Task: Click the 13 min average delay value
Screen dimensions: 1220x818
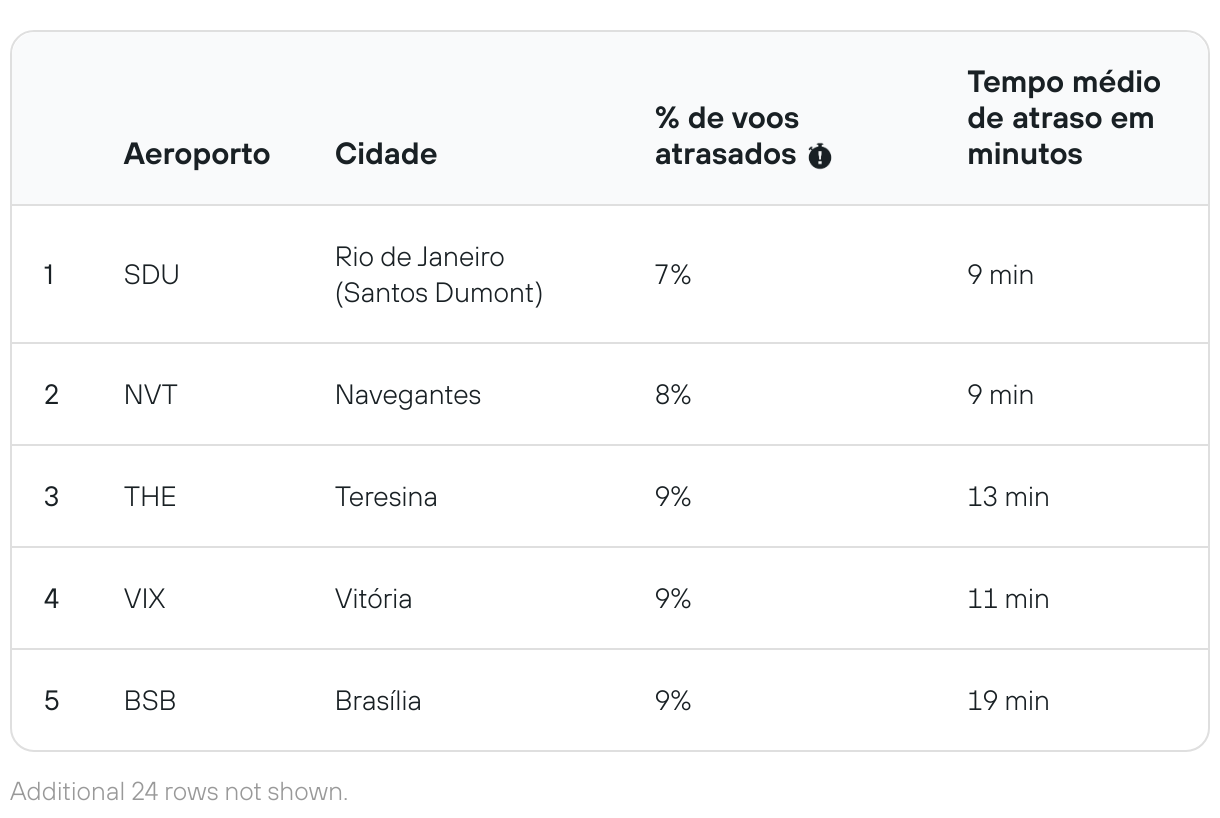Action: pyautogui.click(x=1008, y=497)
